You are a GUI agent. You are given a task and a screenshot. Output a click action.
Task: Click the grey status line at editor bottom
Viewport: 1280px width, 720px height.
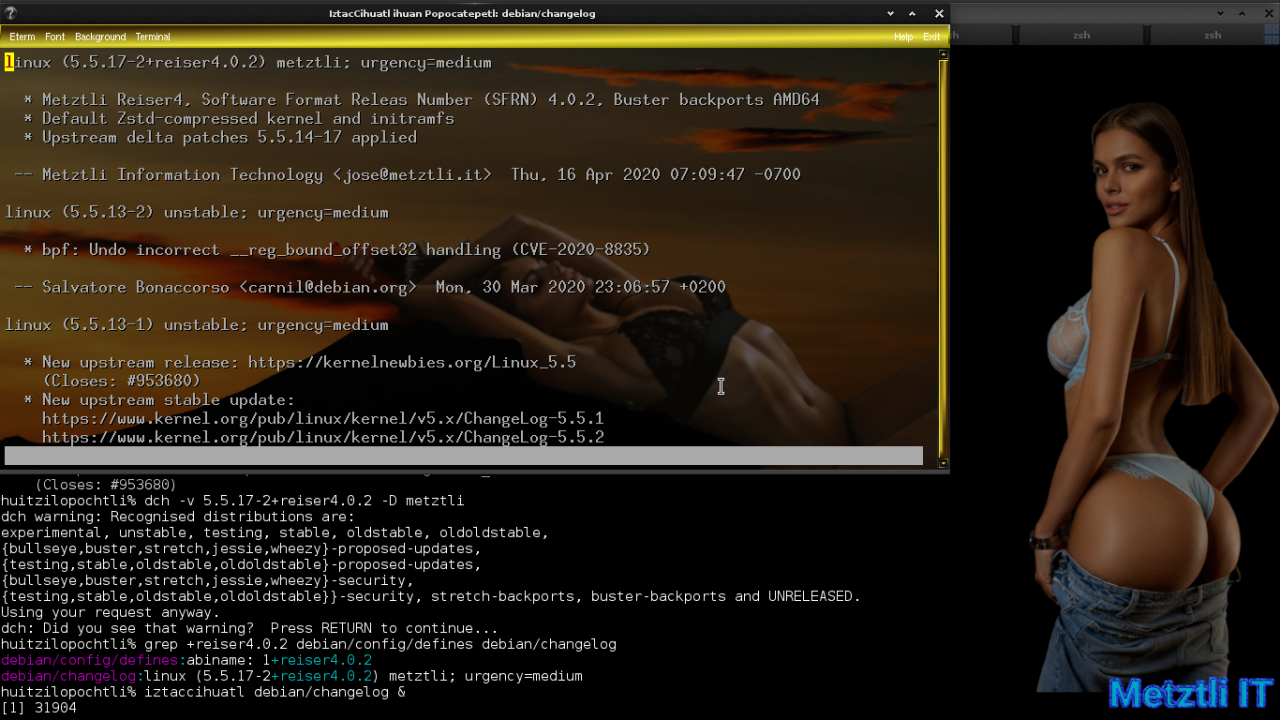(x=463, y=456)
